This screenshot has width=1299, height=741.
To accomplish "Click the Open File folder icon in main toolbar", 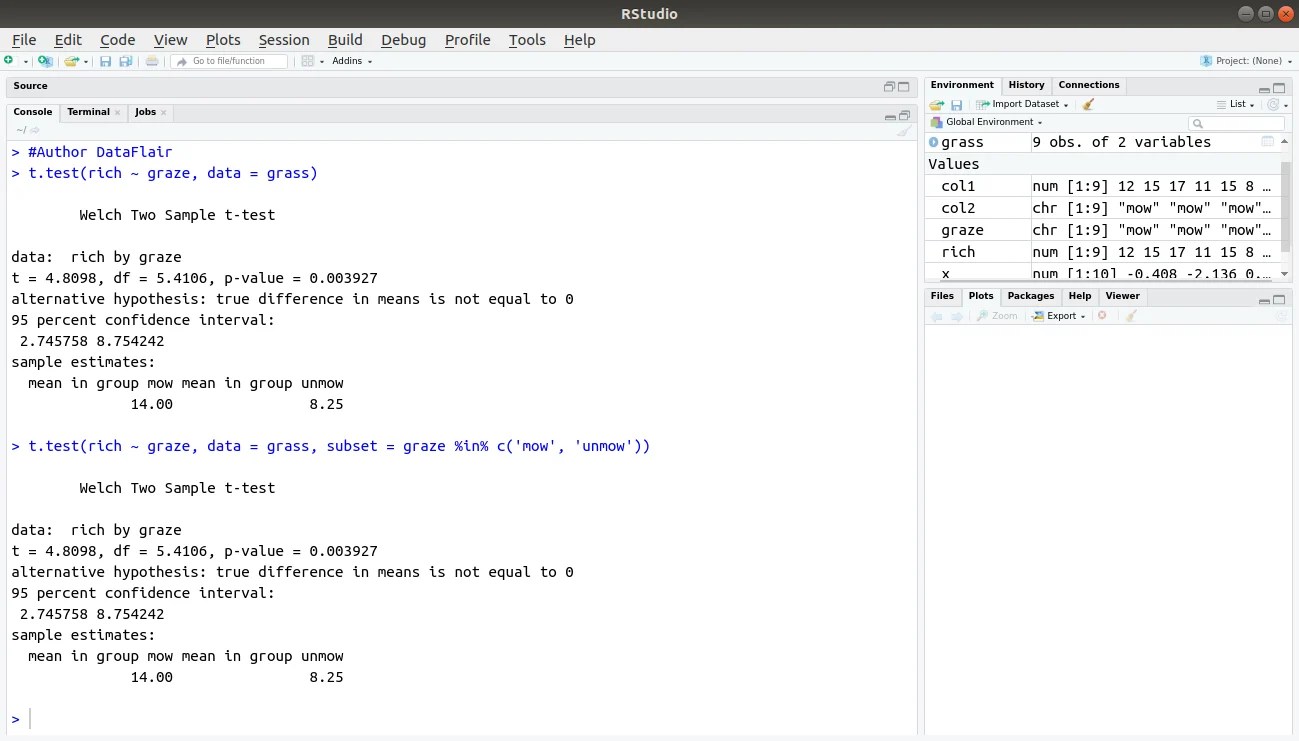I will 71,61.
